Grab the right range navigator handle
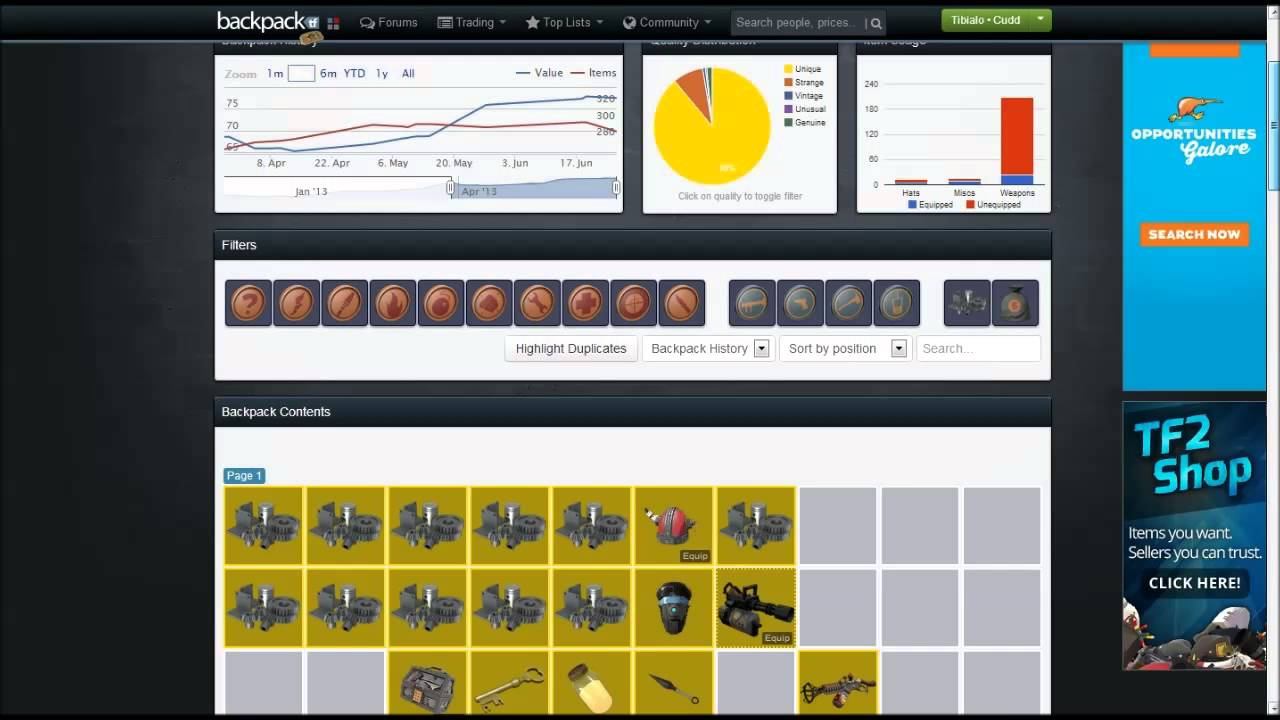 coord(616,188)
